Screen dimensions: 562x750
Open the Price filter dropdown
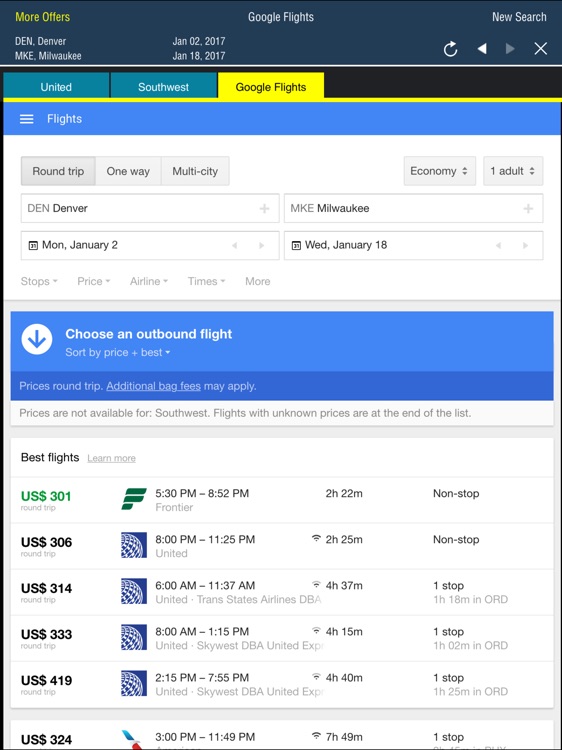tap(94, 281)
